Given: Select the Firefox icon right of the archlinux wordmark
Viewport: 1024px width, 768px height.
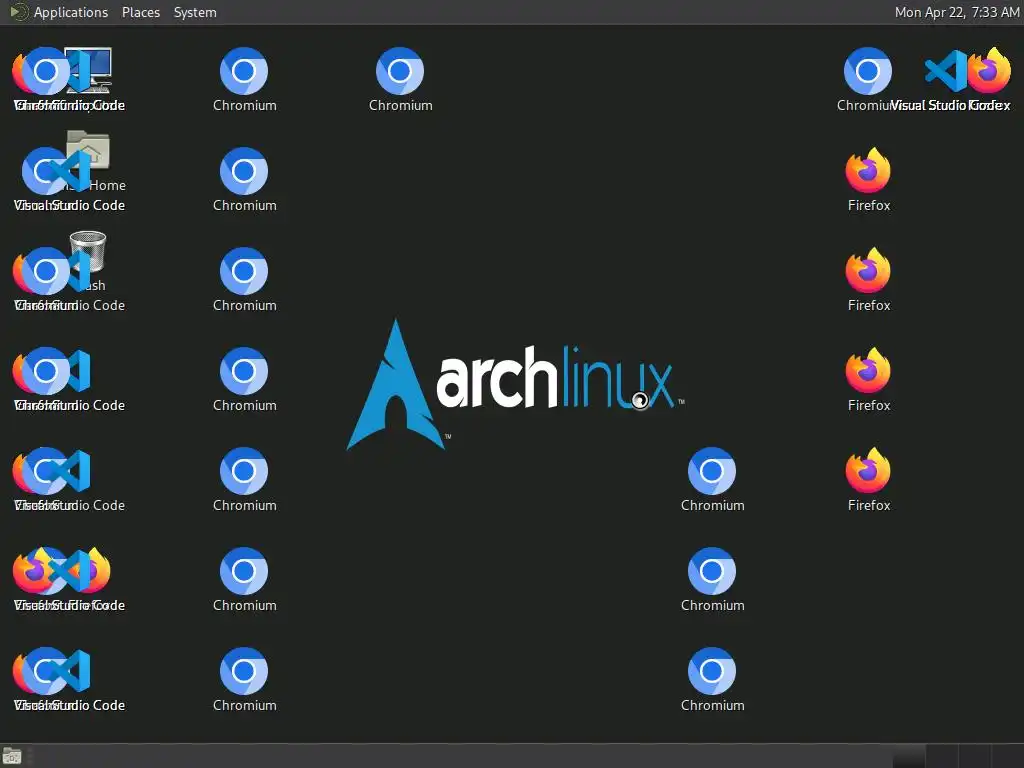Looking at the screenshot, I should pos(868,370).
